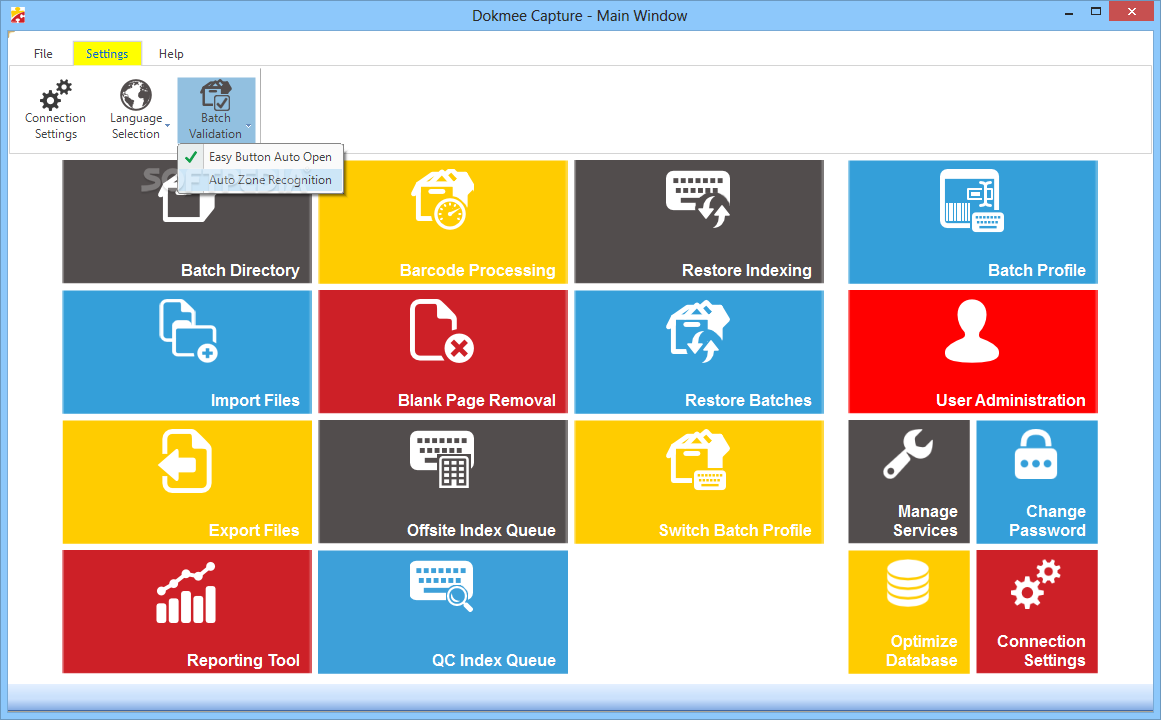Viewport: 1161px width, 720px height.
Task: Click the Batch Validation ribbon button
Action: 215,110
